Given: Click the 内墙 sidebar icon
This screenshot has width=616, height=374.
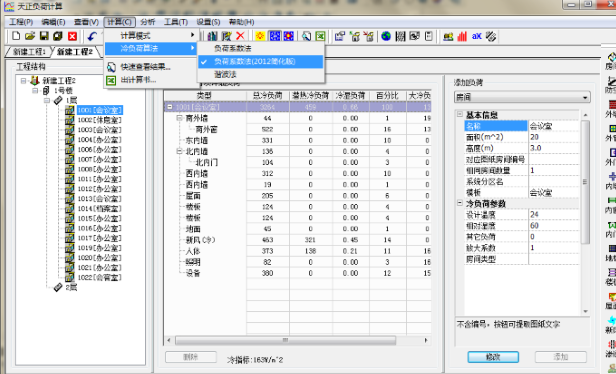Looking at the screenshot, I should tap(611, 176).
